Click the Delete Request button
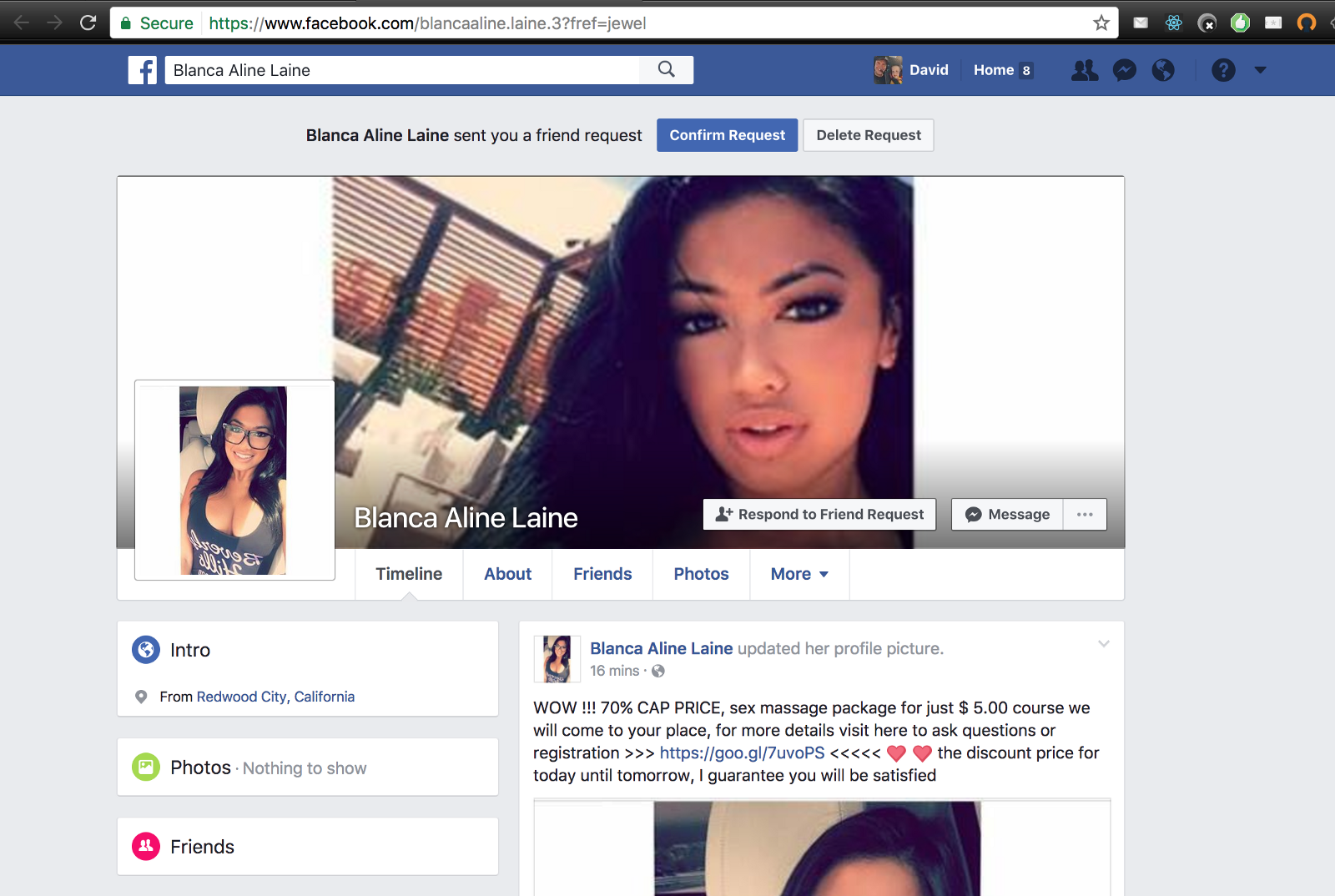The image size is (1335, 896). tap(869, 135)
